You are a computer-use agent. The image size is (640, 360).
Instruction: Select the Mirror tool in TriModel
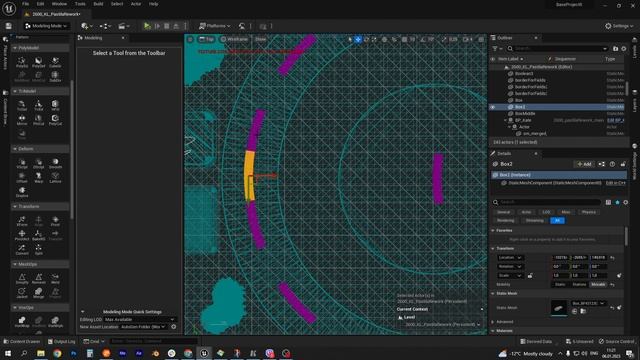(x=22, y=120)
